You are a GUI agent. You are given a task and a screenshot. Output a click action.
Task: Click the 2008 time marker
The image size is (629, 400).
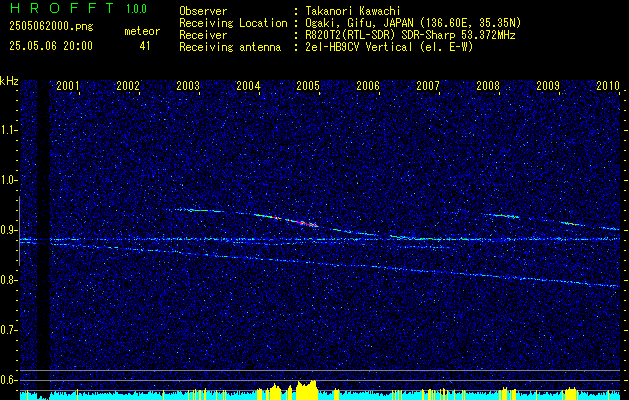click(x=488, y=85)
